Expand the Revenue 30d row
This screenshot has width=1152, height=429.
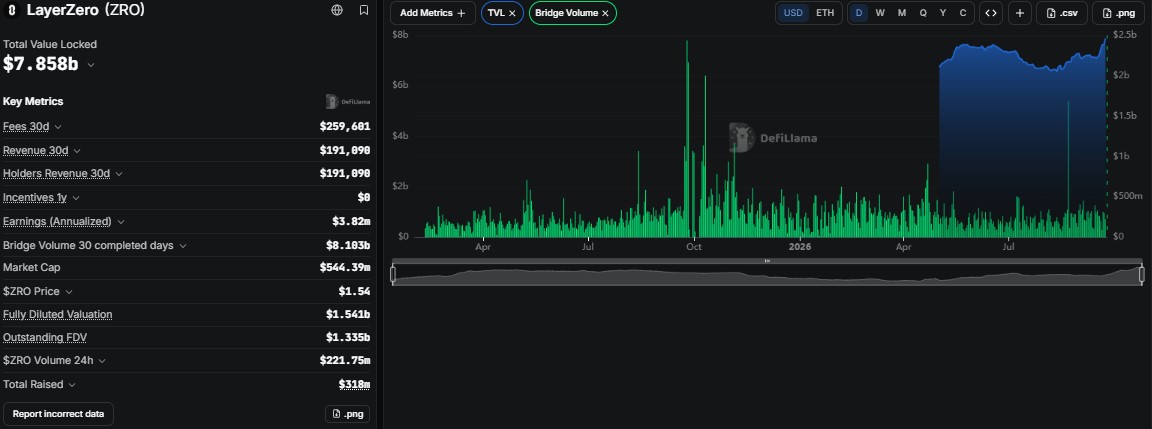click(x=77, y=151)
